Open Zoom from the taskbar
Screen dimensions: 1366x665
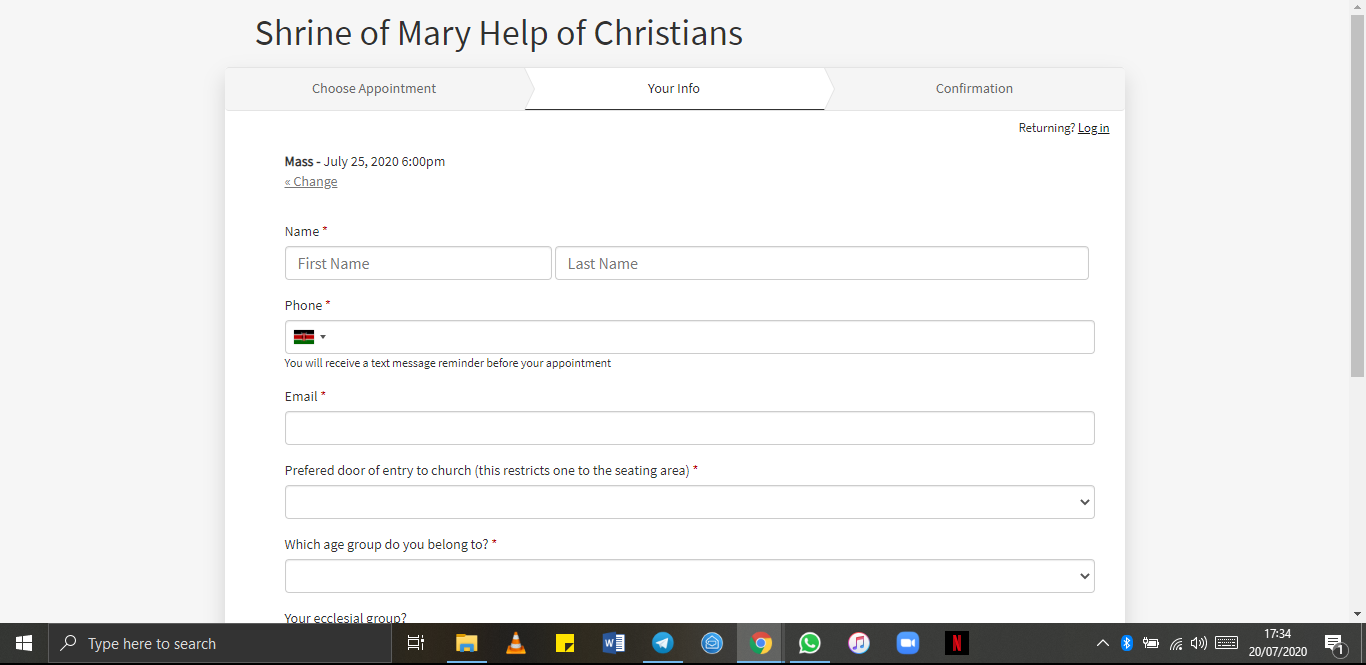[x=908, y=644]
